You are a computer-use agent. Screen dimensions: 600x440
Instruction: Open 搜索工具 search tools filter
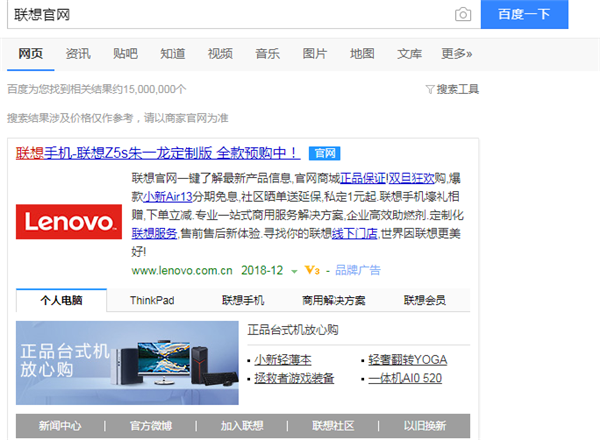[x=452, y=89]
